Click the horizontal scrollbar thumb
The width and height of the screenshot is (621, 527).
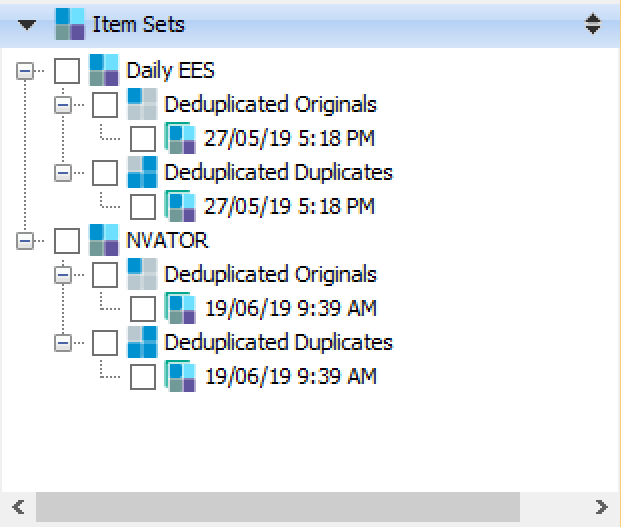[278, 507]
